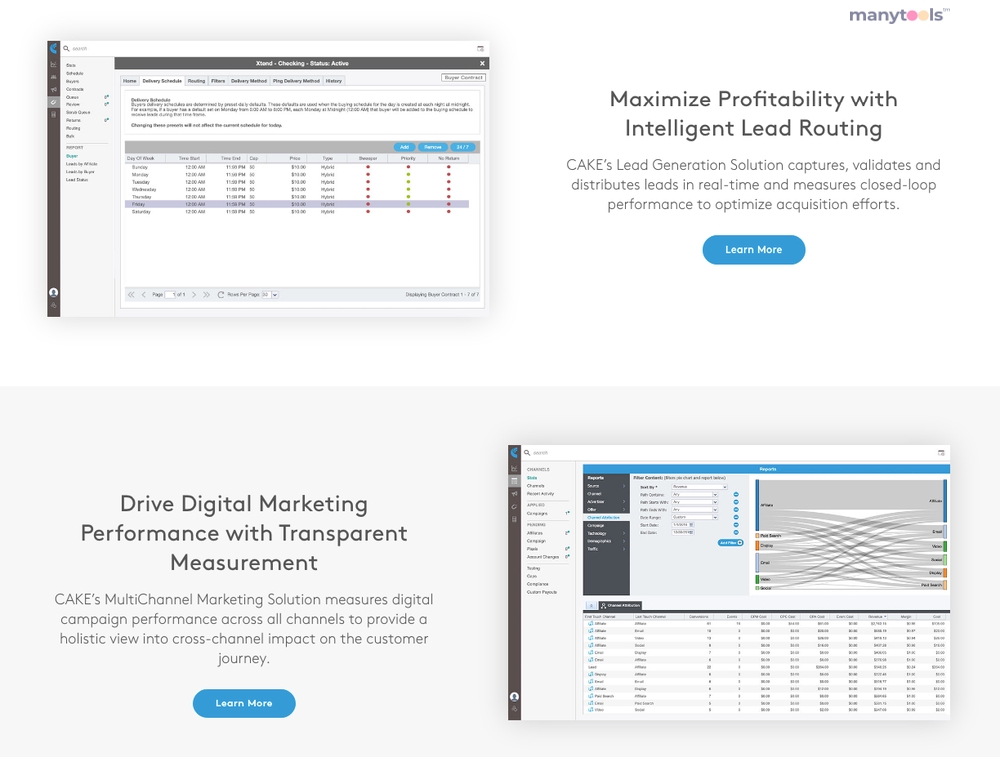Open the calendar icon atop the Xtend screenshot
Image resolution: width=1000 pixels, height=757 pixels.
pyautogui.click(x=480, y=48)
